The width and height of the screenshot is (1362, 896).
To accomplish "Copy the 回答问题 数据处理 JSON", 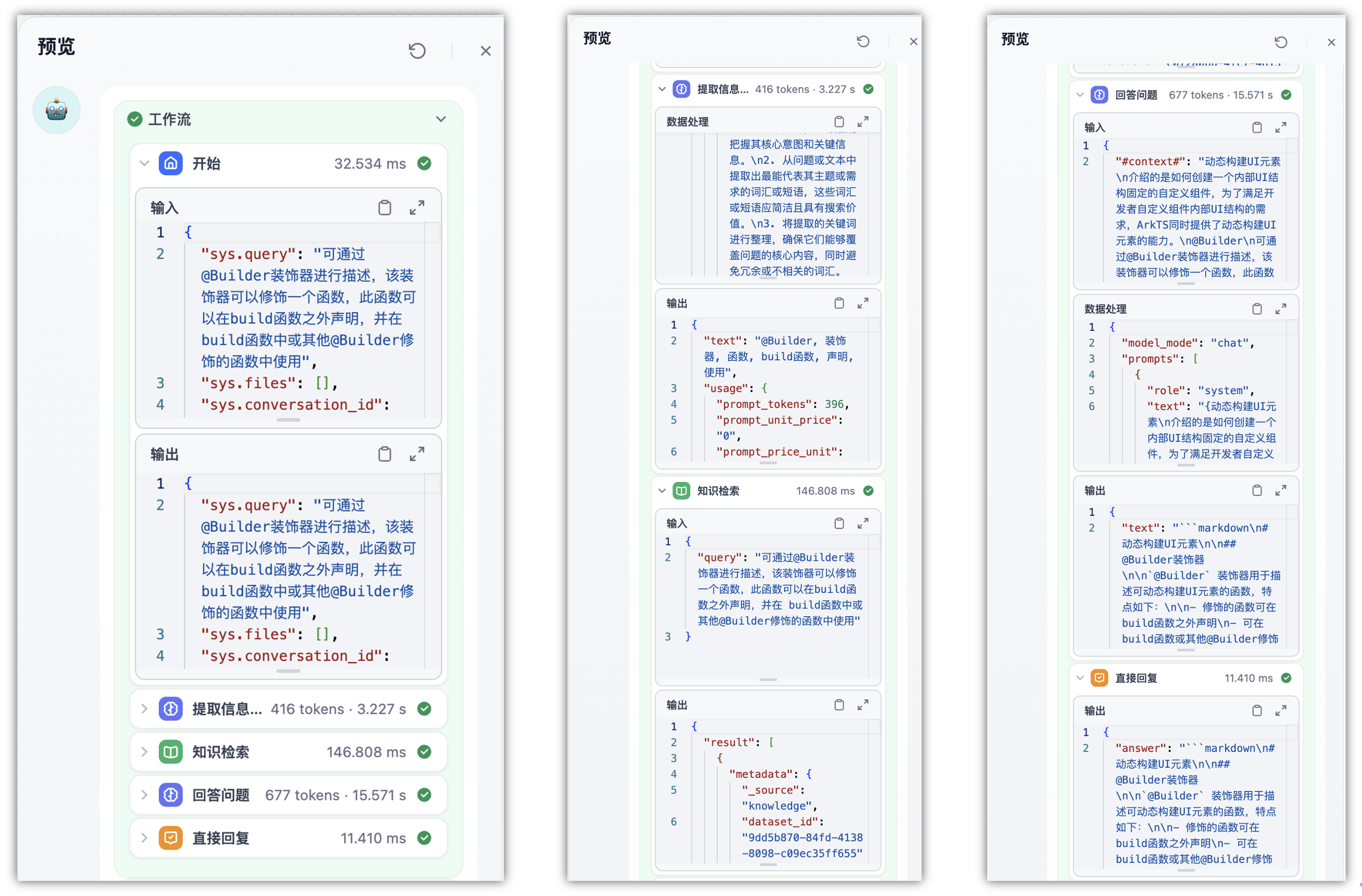I will (x=1257, y=309).
